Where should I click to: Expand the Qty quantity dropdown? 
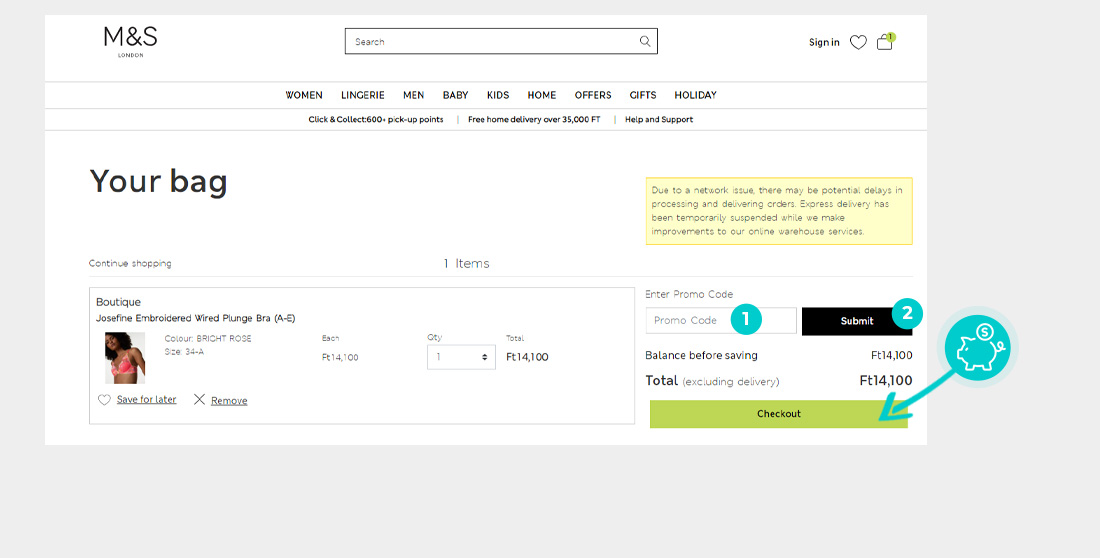461,357
